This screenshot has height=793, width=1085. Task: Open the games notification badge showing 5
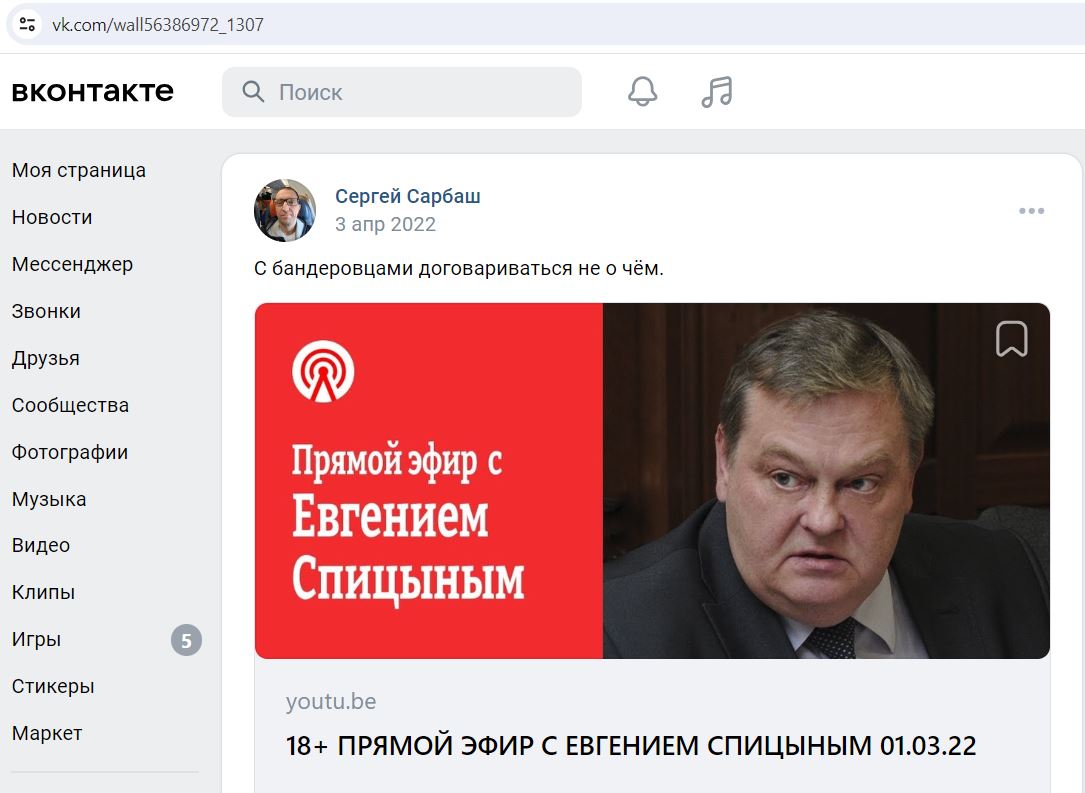[186, 640]
